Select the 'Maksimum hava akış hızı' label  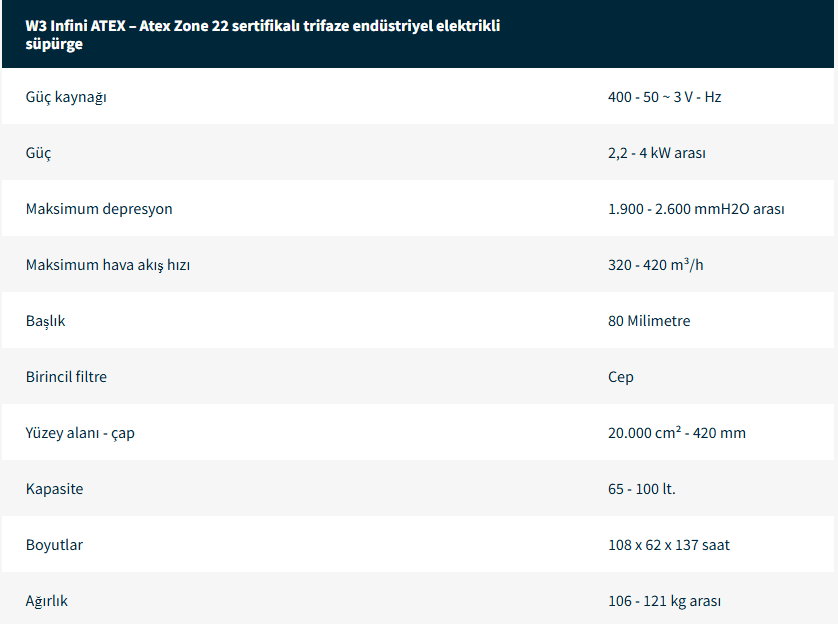108,265
